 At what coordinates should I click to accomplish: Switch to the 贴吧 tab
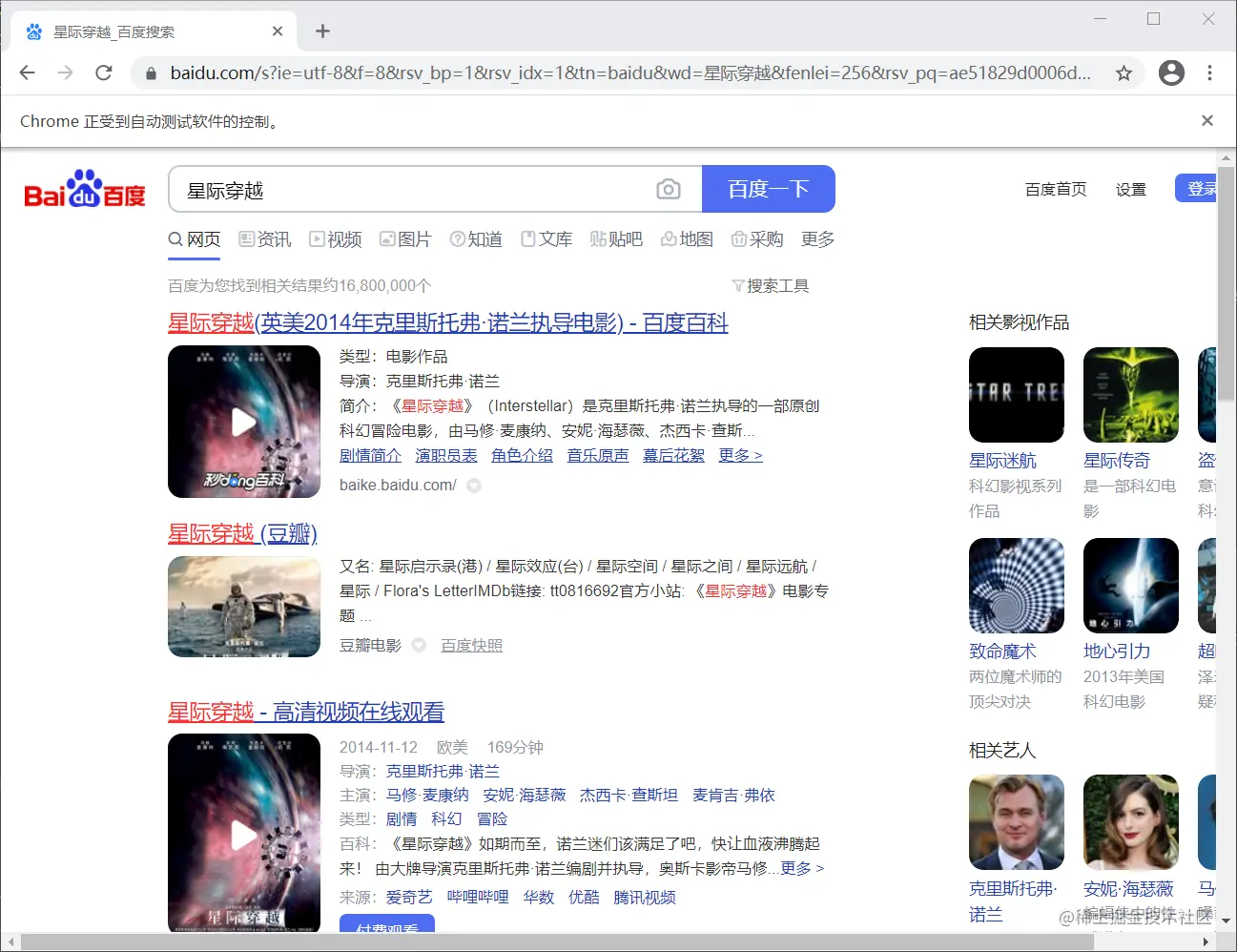point(616,238)
